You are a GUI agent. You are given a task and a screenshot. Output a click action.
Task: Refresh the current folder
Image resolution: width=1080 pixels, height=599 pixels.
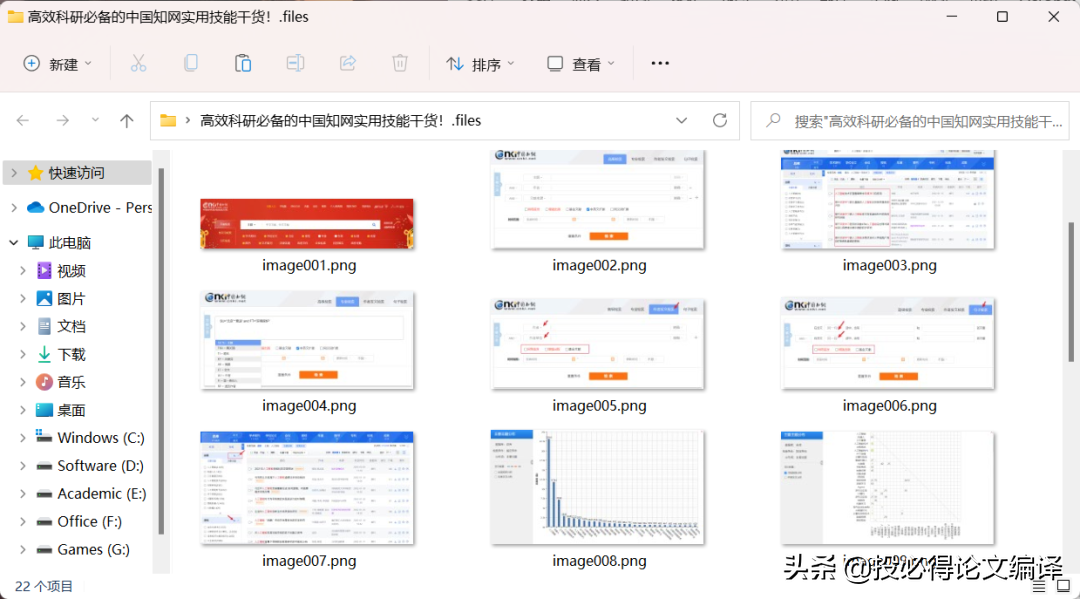pyautogui.click(x=720, y=120)
